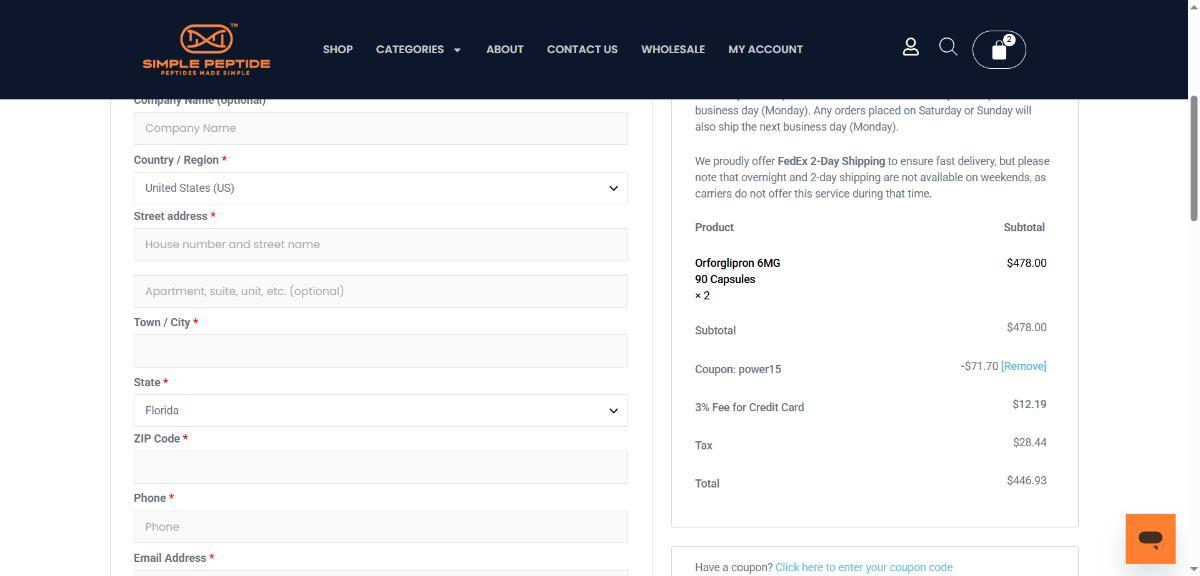Screen dimensions: 1200x576
Task: Expand the Categories menu arrow
Action: tap(457, 50)
